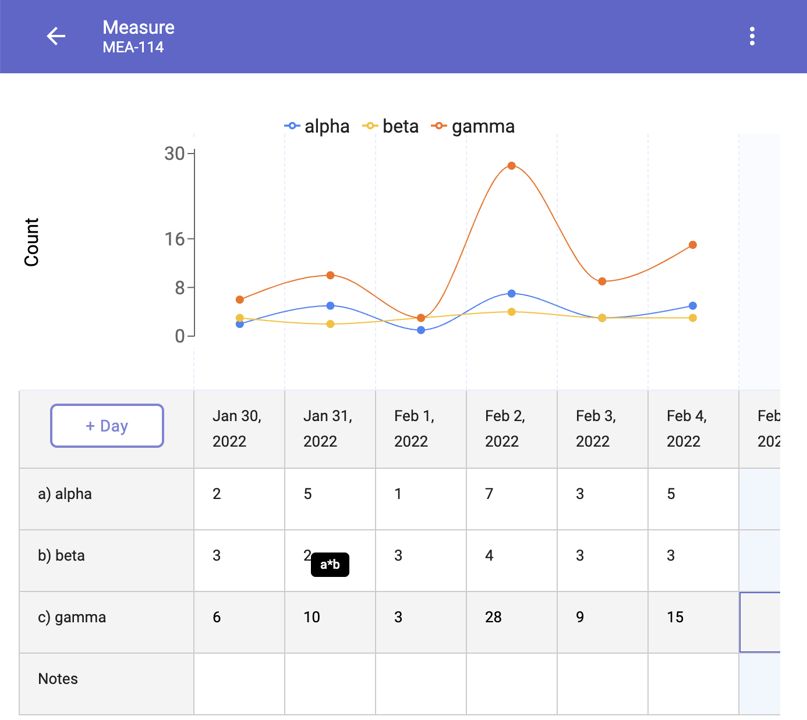The width and height of the screenshot is (807, 720).
Task: Click the gamma value 28 under Feb 2
Action: click(493, 617)
